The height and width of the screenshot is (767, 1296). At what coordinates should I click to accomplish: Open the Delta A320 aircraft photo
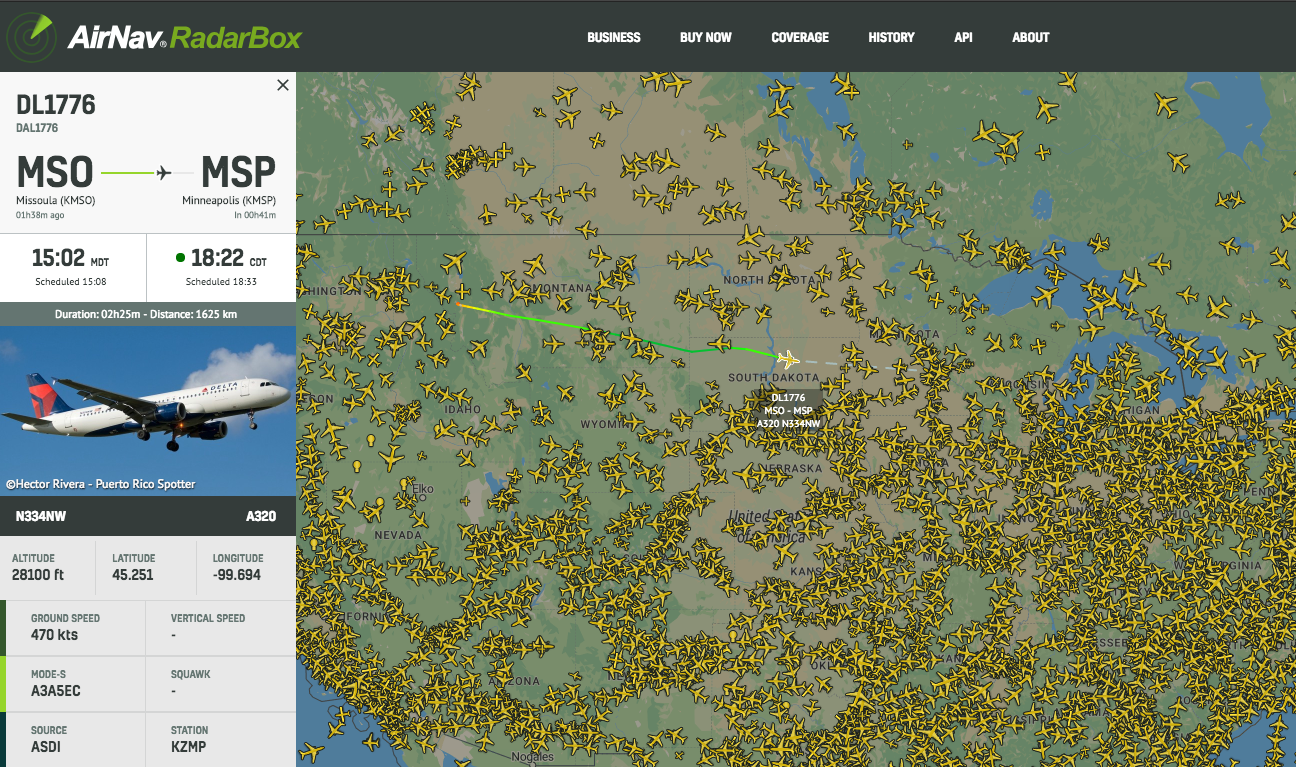click(x=148, y=410)
